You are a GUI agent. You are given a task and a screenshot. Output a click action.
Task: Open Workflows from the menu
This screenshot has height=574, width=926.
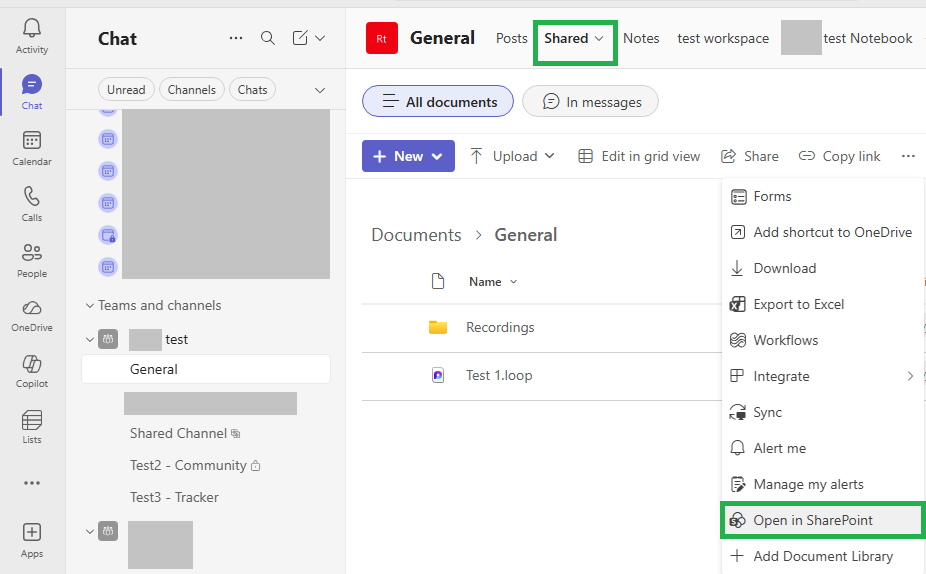tap(822, 340)
